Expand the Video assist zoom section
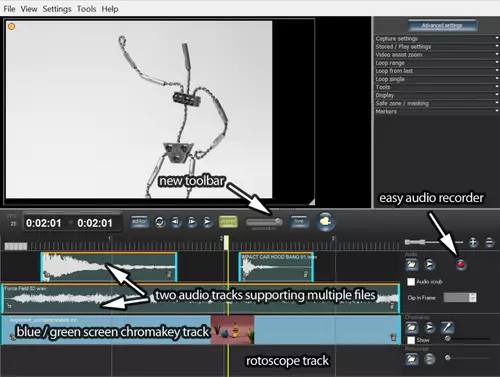This screenshot has height=377, width=500. [x=436, y=55]
